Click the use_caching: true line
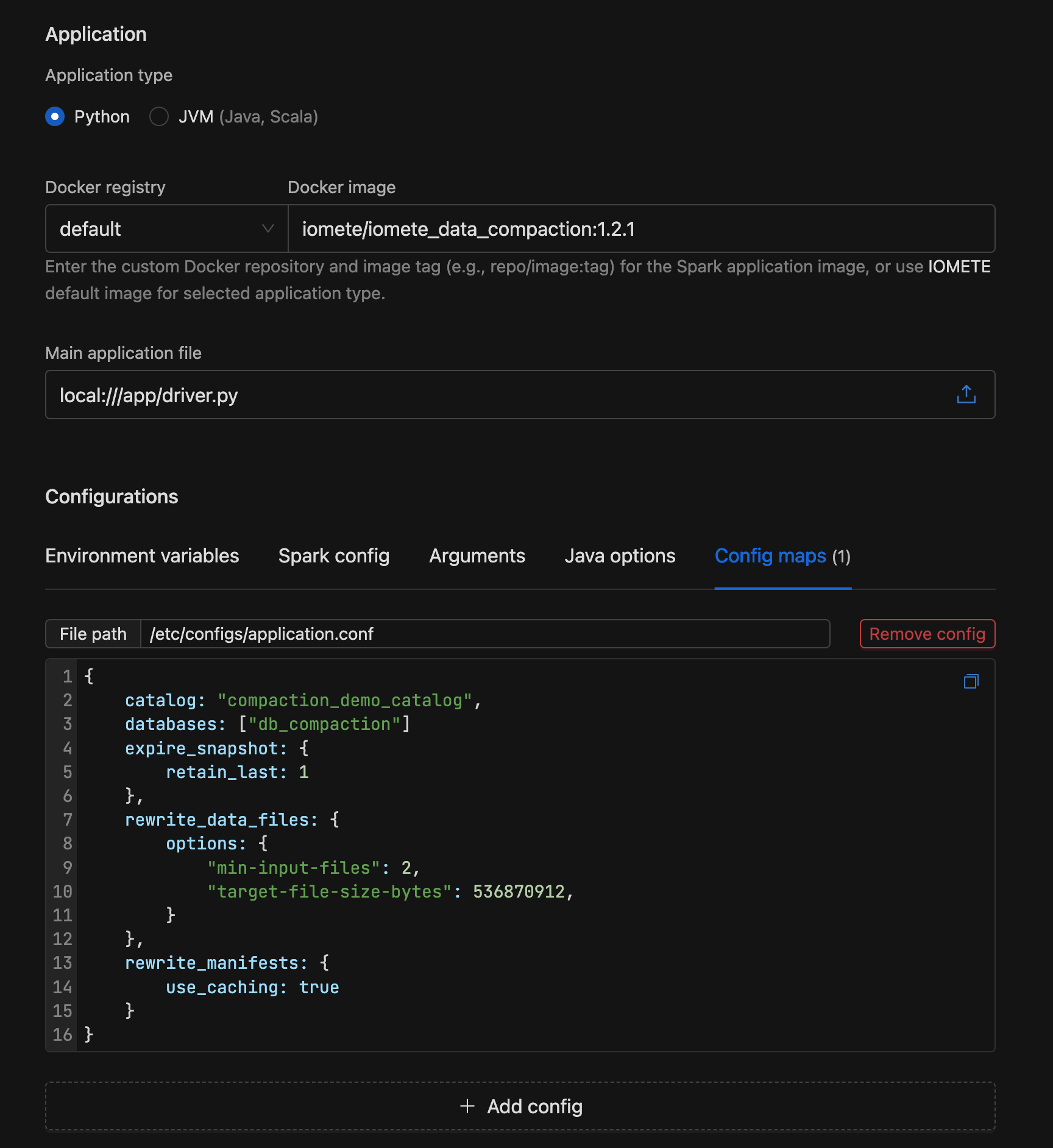Image resolution: width=1053 pixels, height=1148 pixels. (x=252, y=987)
